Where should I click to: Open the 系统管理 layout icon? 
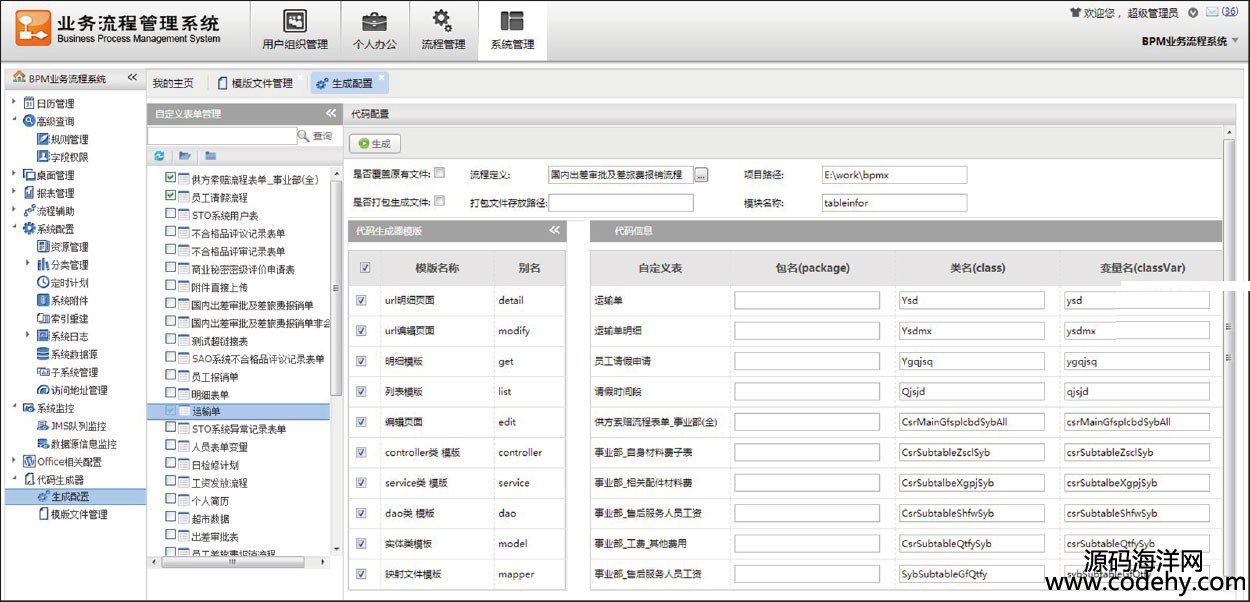[512, 21]
